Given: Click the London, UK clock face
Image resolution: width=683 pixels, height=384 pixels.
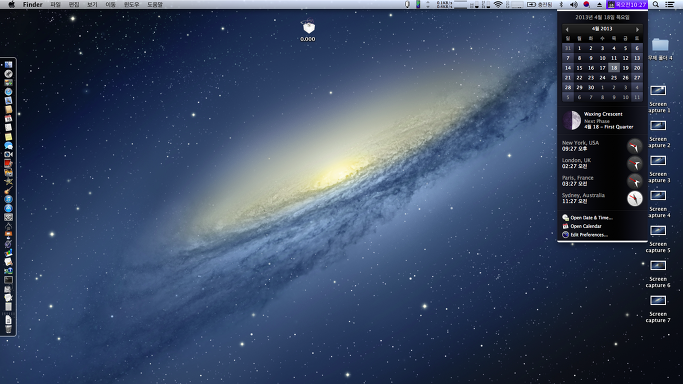Looking at the screenshot, I should 635,164.
